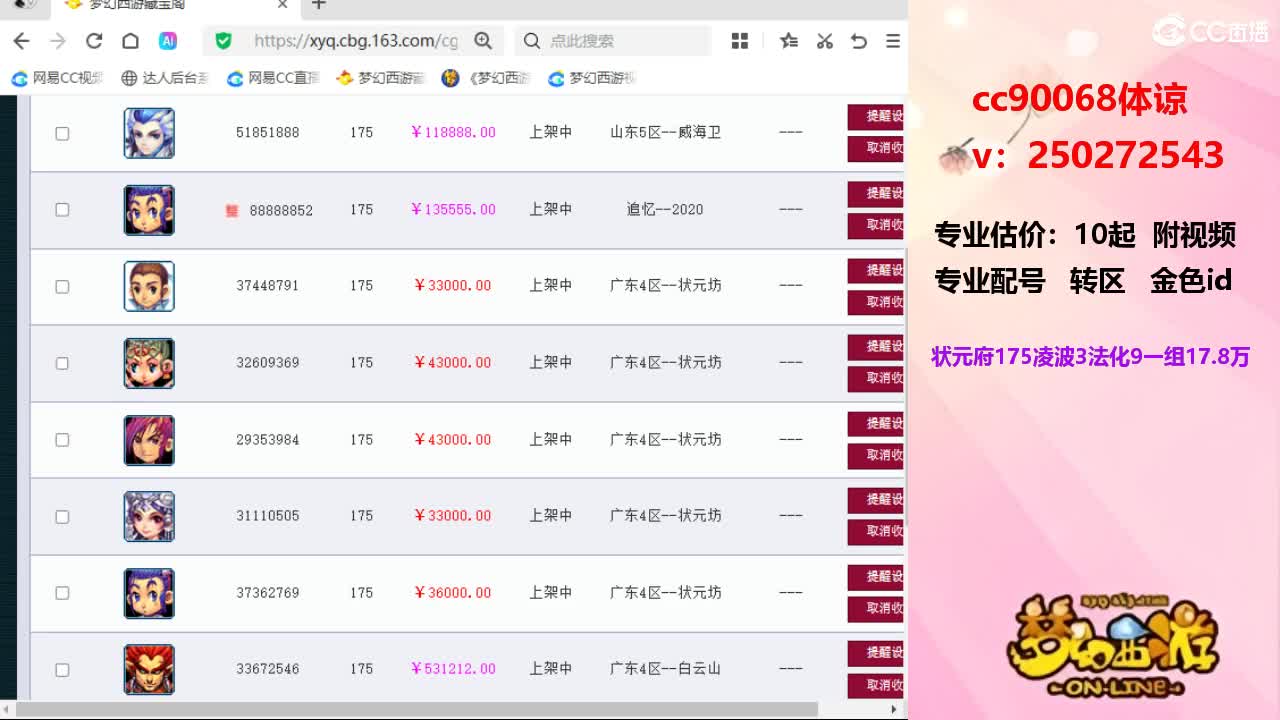The height and width of the screenshot is (720, 1280).
Task: Open the 网易CC视频 bookmark
Action: (x=58, y=78)
